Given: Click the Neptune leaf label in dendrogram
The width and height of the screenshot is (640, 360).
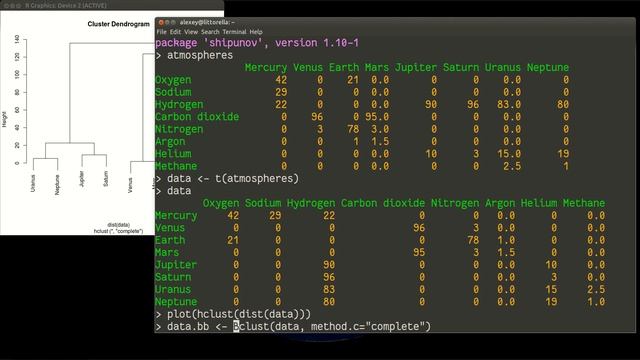Looking at the screenshot, I should (57, 184).
